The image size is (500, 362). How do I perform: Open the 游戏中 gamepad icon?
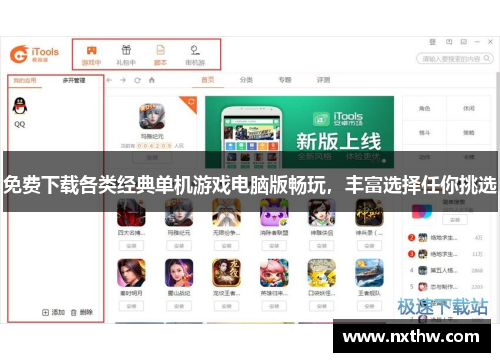pos(91,51)
